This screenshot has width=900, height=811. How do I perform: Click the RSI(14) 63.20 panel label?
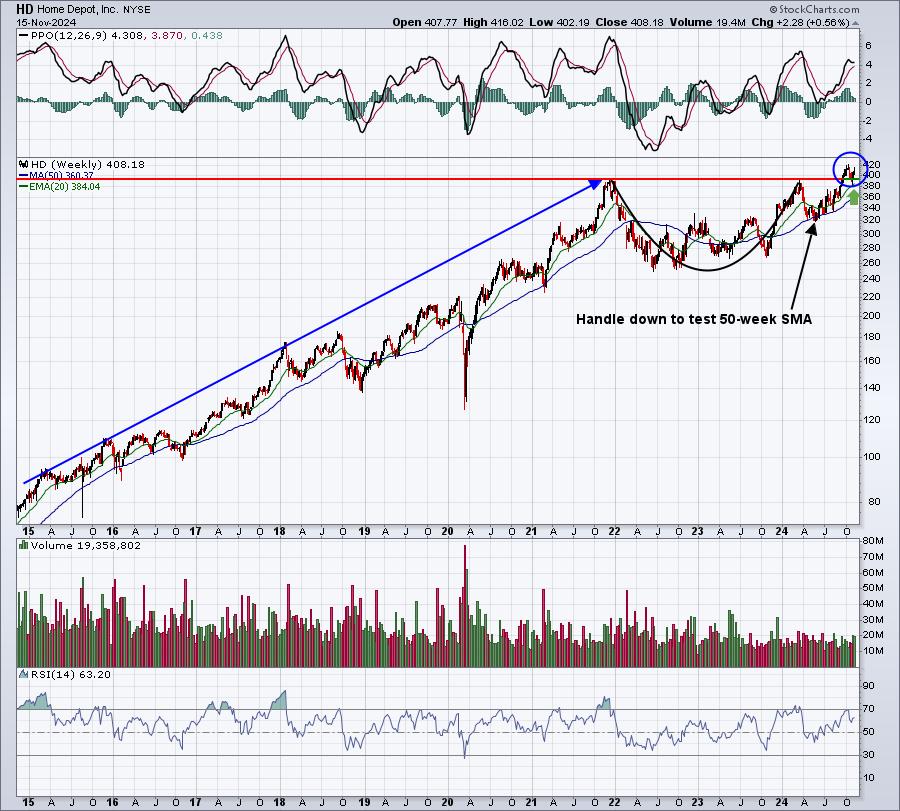71,674
